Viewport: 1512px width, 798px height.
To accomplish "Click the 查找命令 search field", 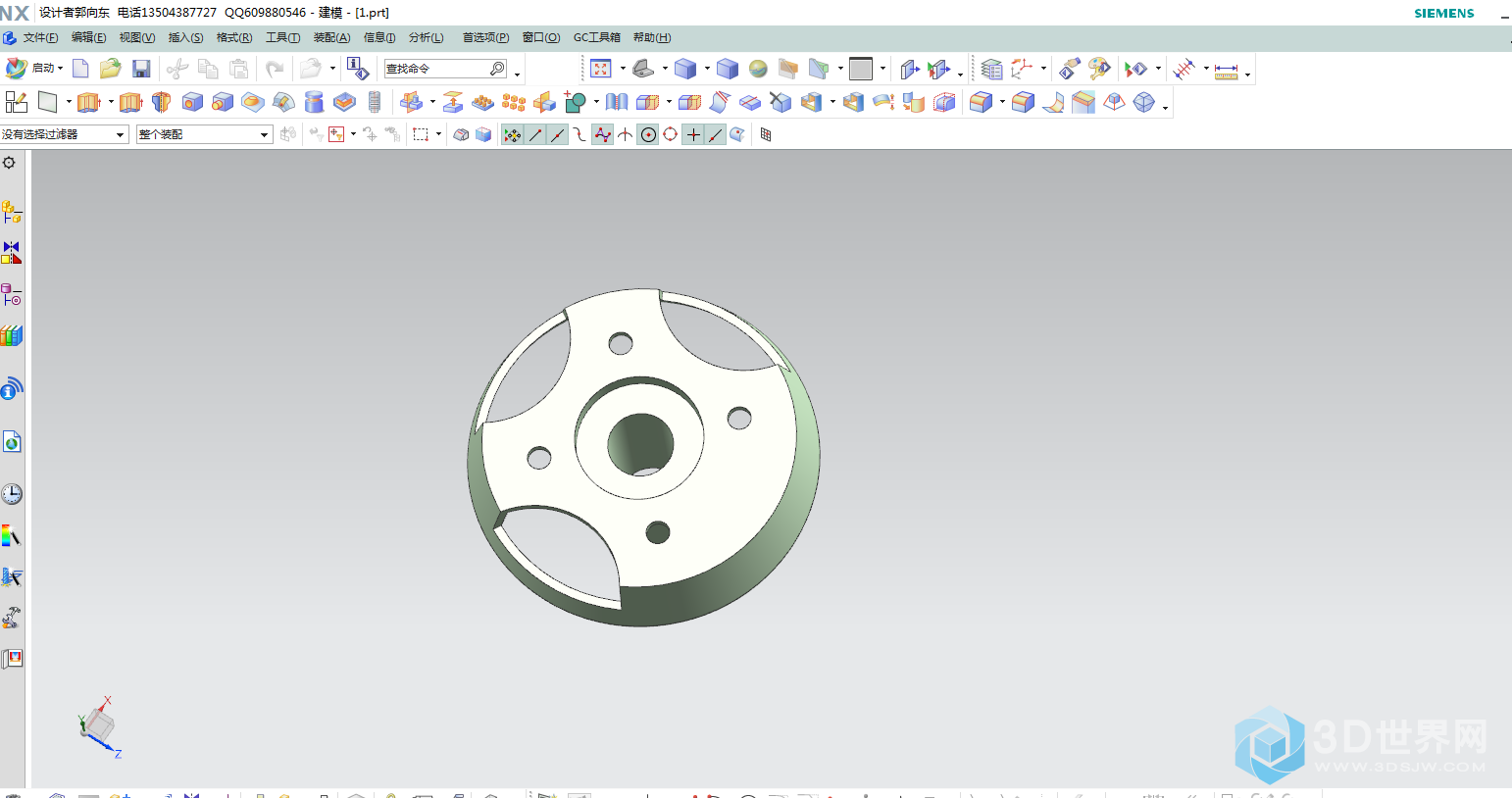I will coord(436,69).
